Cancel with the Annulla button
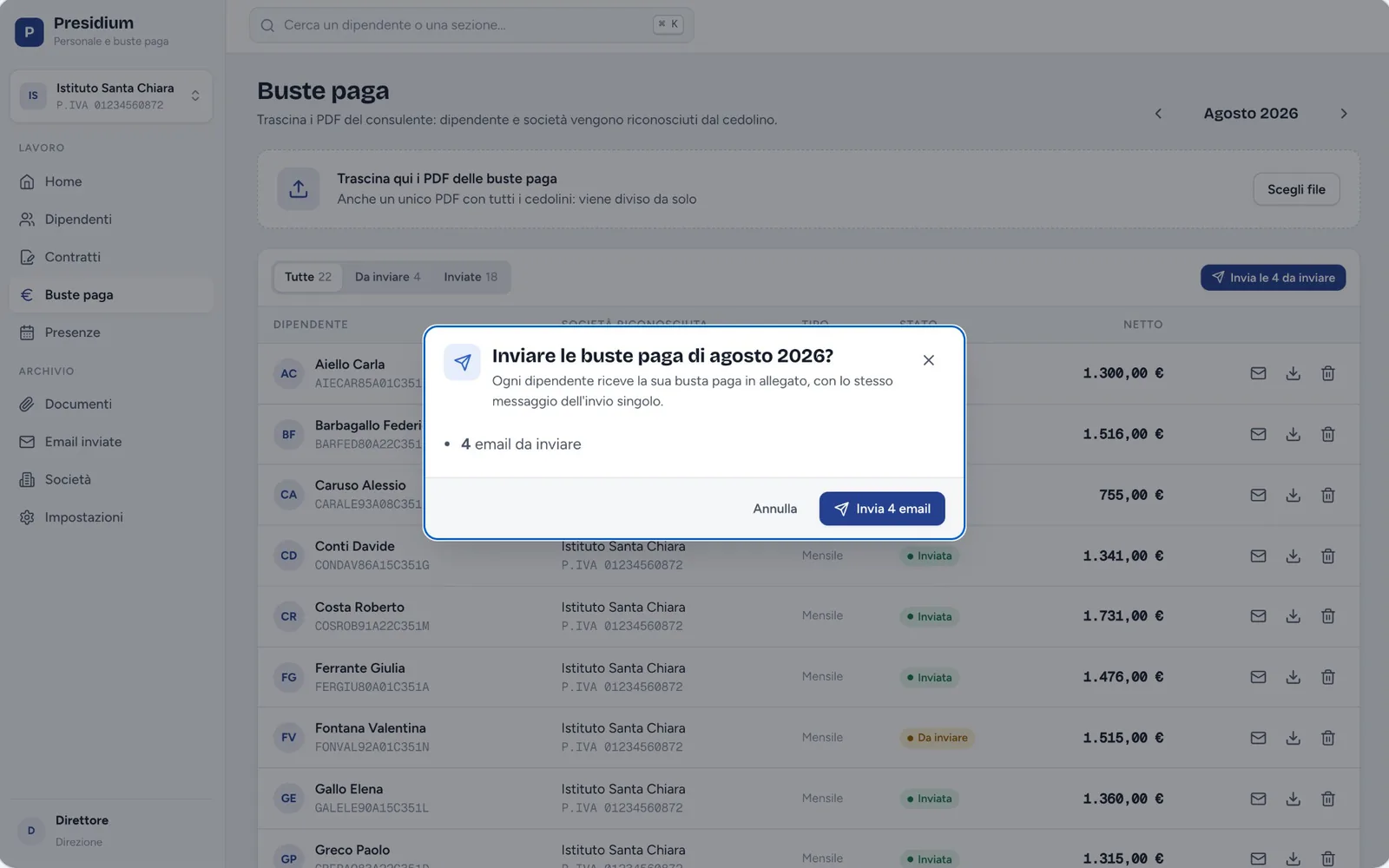This screenshot has height=868, width=1389. pos(774,509)
